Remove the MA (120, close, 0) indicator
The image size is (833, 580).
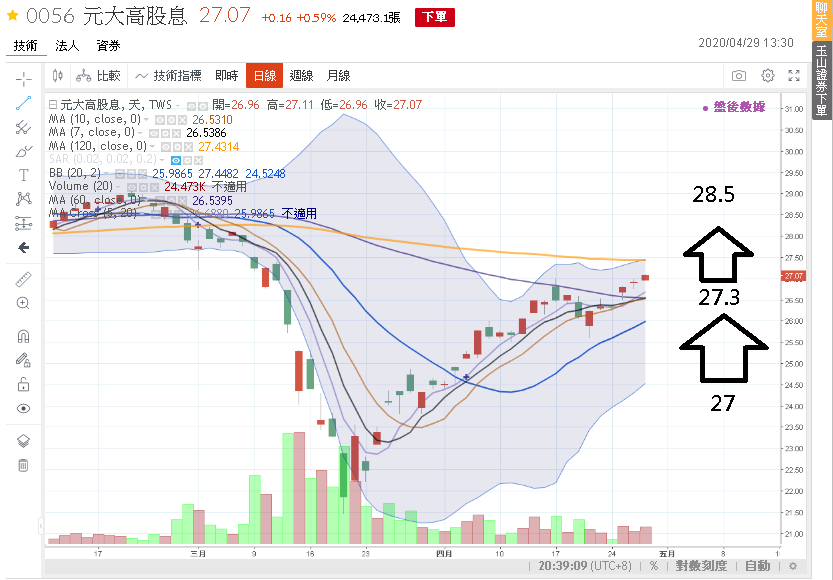click(x=189, y=147)
